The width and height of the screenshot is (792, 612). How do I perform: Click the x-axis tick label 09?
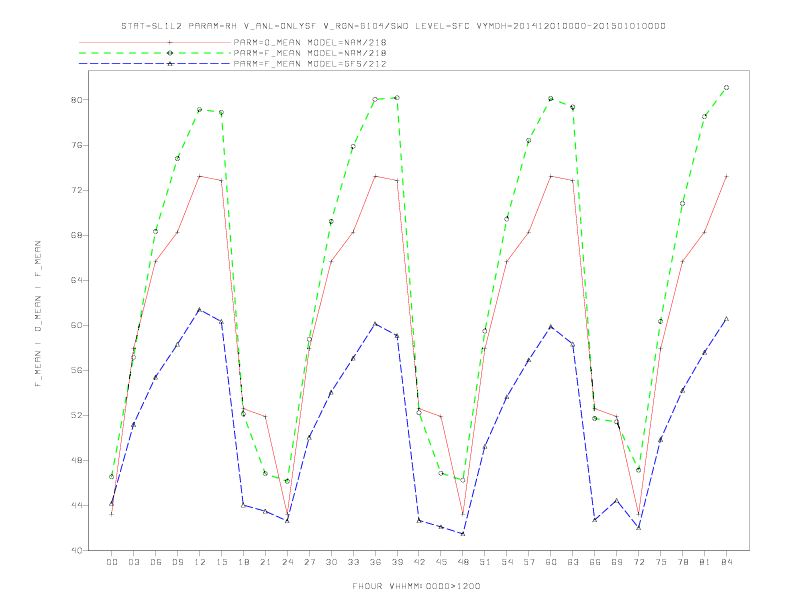[x=177, y=562]
